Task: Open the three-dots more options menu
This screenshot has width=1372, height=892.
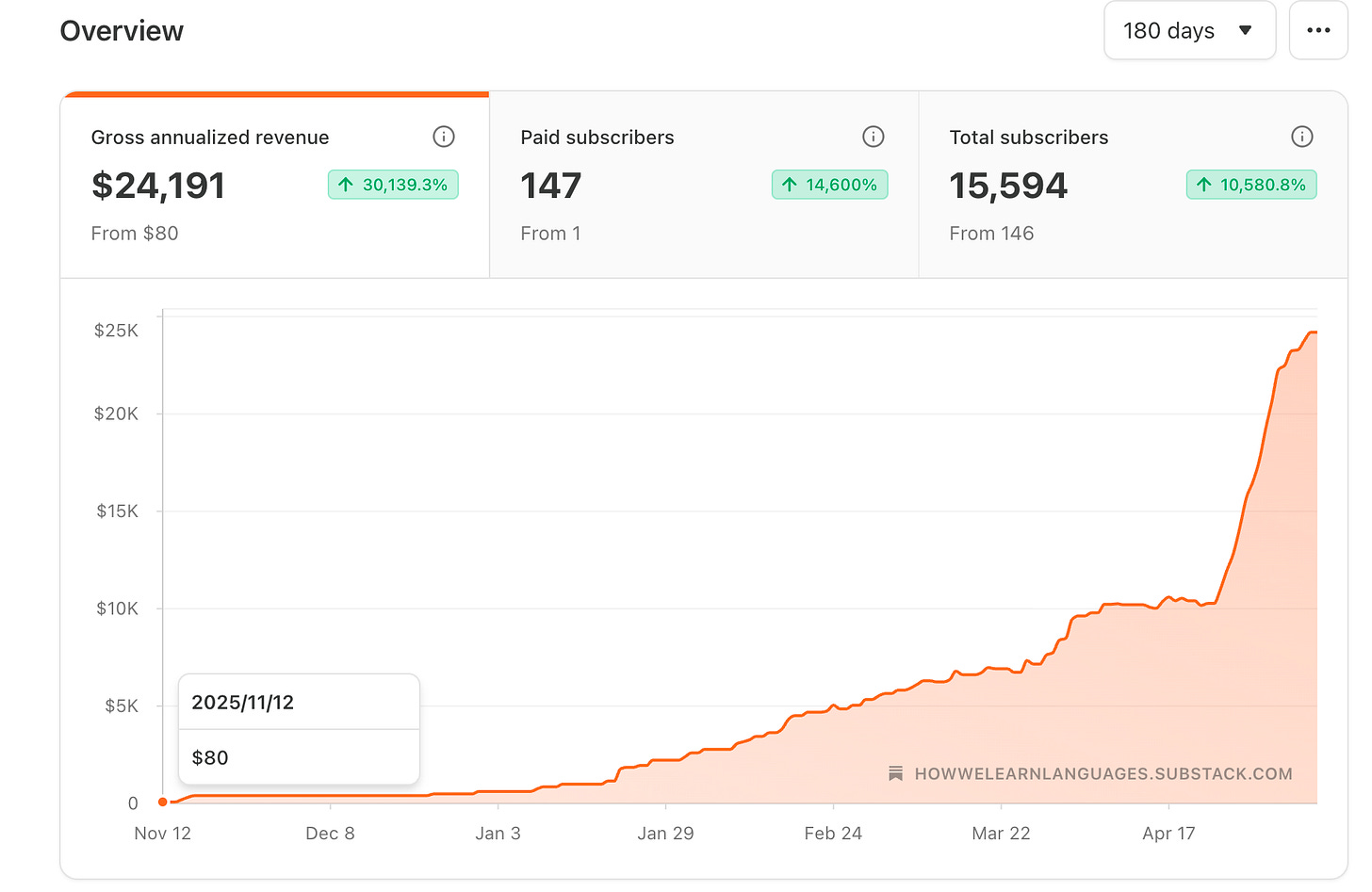Action: pyautogui.click(x=1318, y=30)
